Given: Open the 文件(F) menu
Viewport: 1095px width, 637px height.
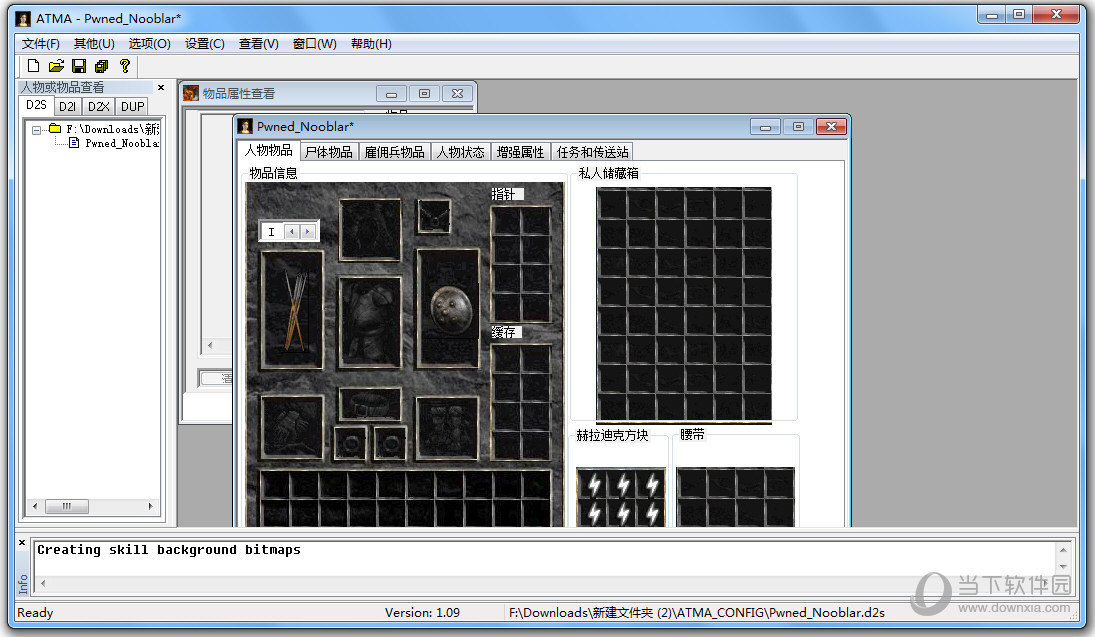Looking at the screenshot, I should (x=41, y=43).
